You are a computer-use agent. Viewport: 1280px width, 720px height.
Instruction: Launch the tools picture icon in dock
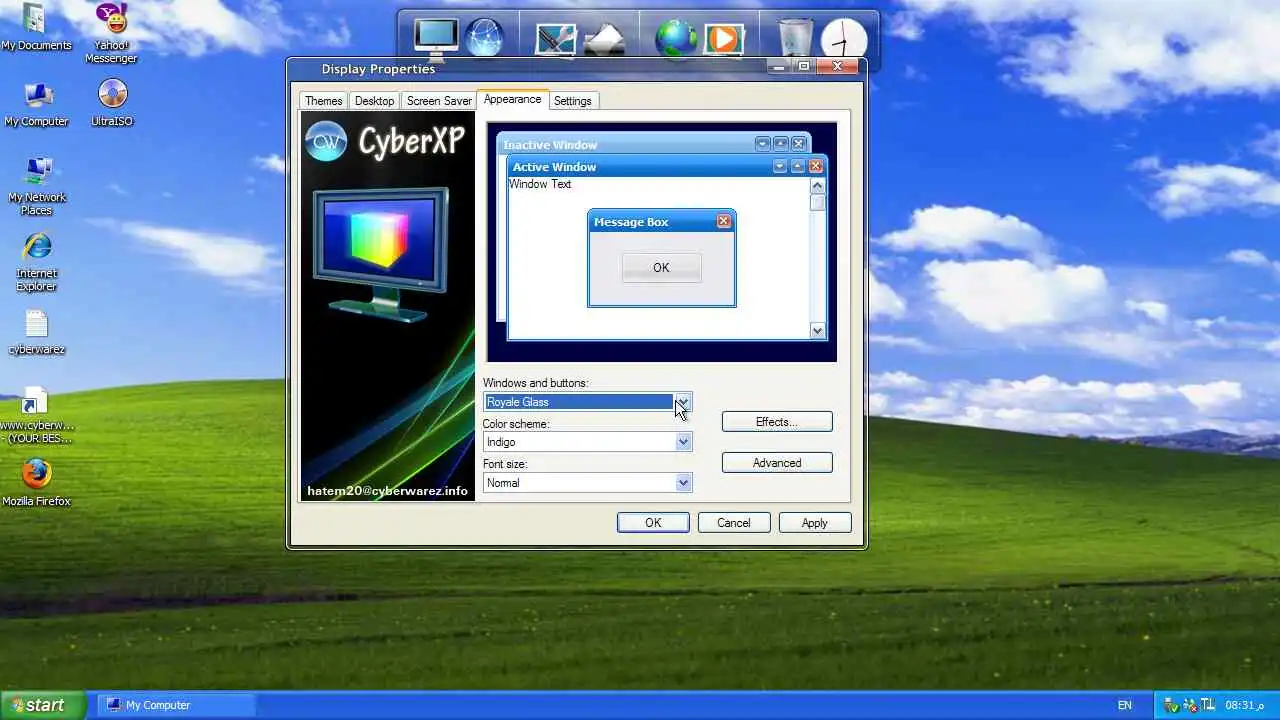[555, 39]
